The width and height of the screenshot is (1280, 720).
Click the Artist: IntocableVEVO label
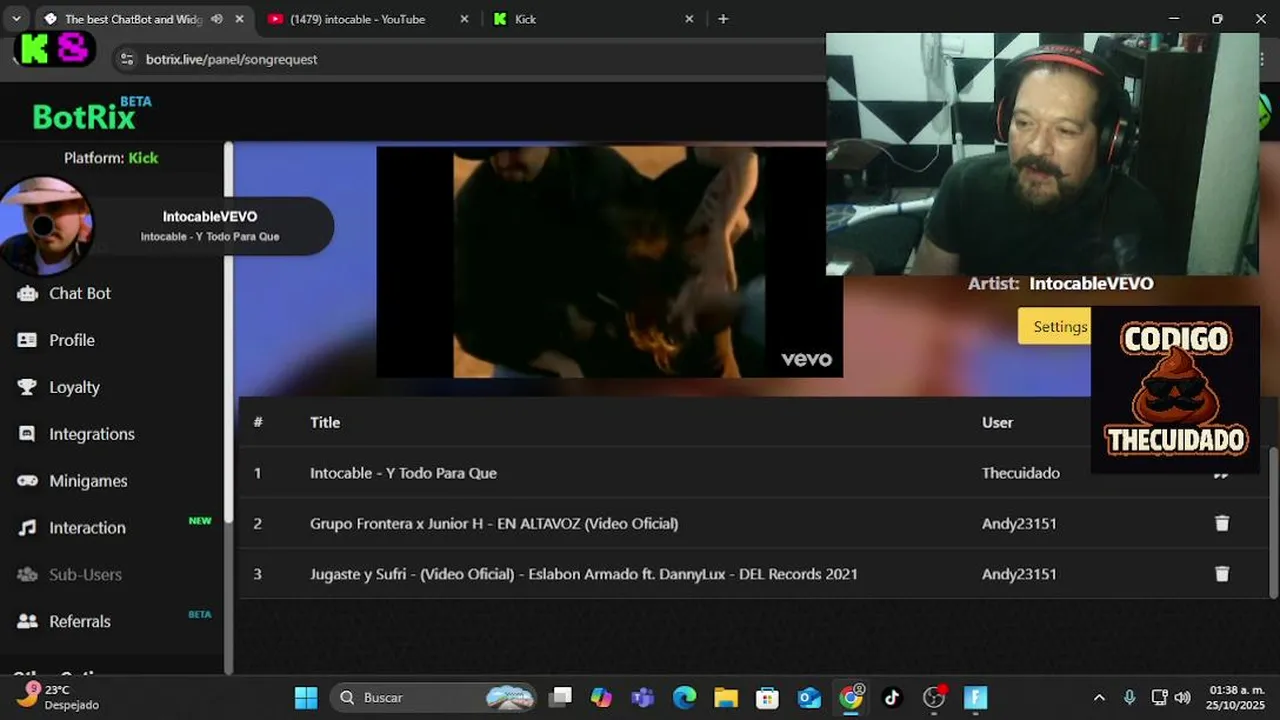click(x=1060, y=283)
